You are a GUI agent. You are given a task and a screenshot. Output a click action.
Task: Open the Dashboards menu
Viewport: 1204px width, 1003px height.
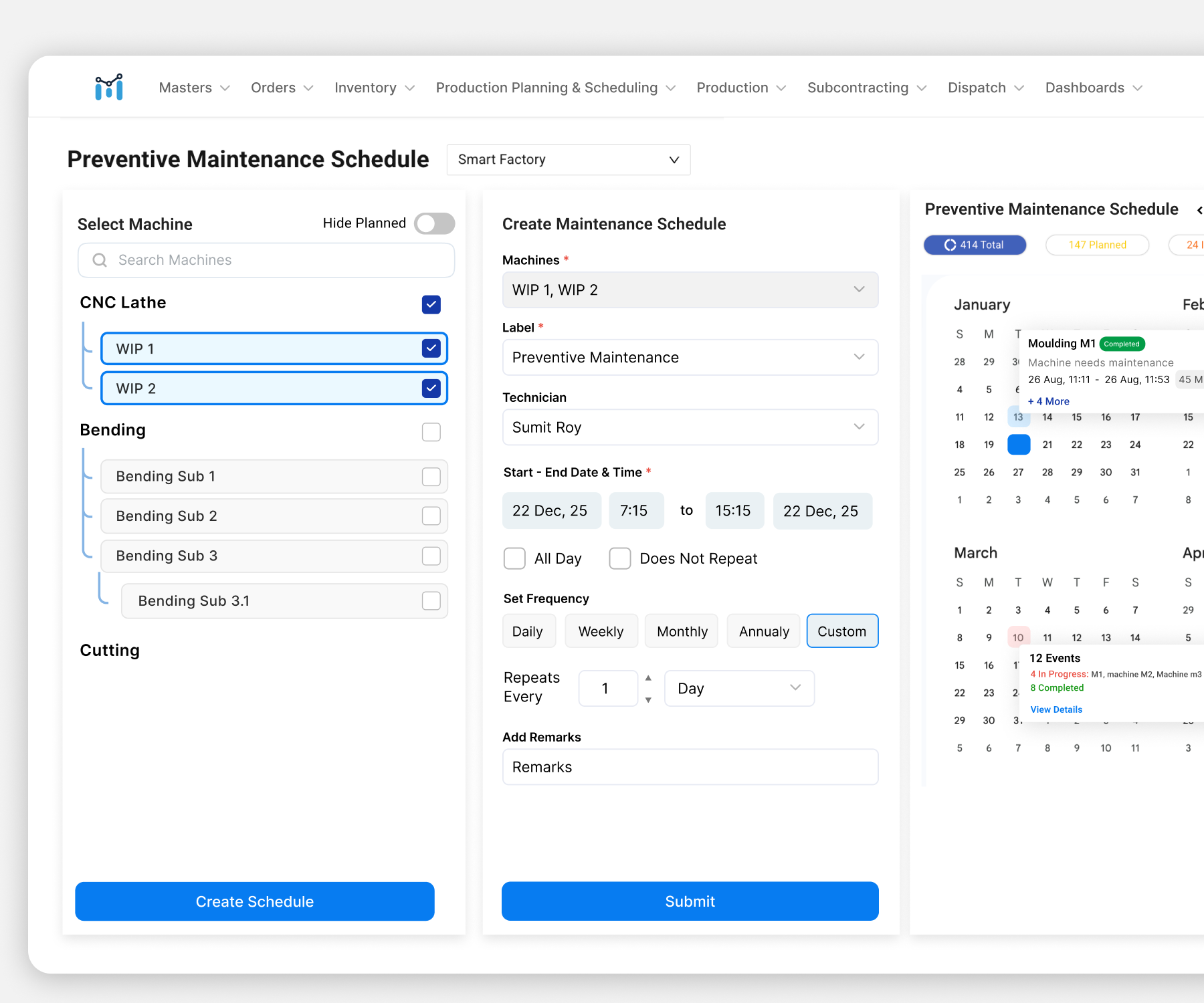coord(1094,88)
